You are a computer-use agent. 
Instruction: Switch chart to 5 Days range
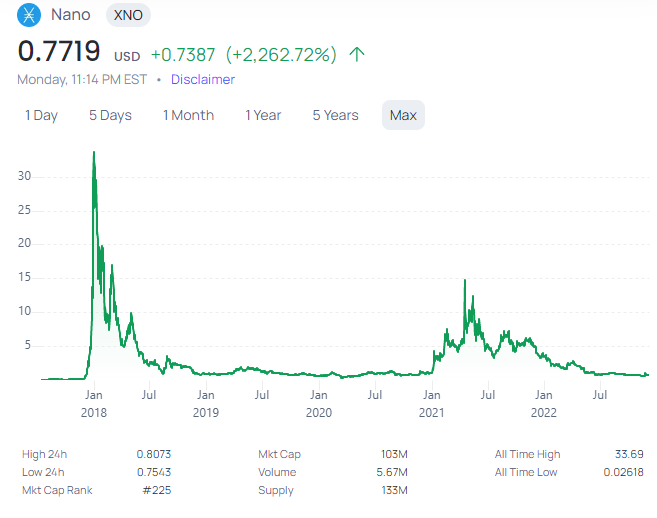110,115
